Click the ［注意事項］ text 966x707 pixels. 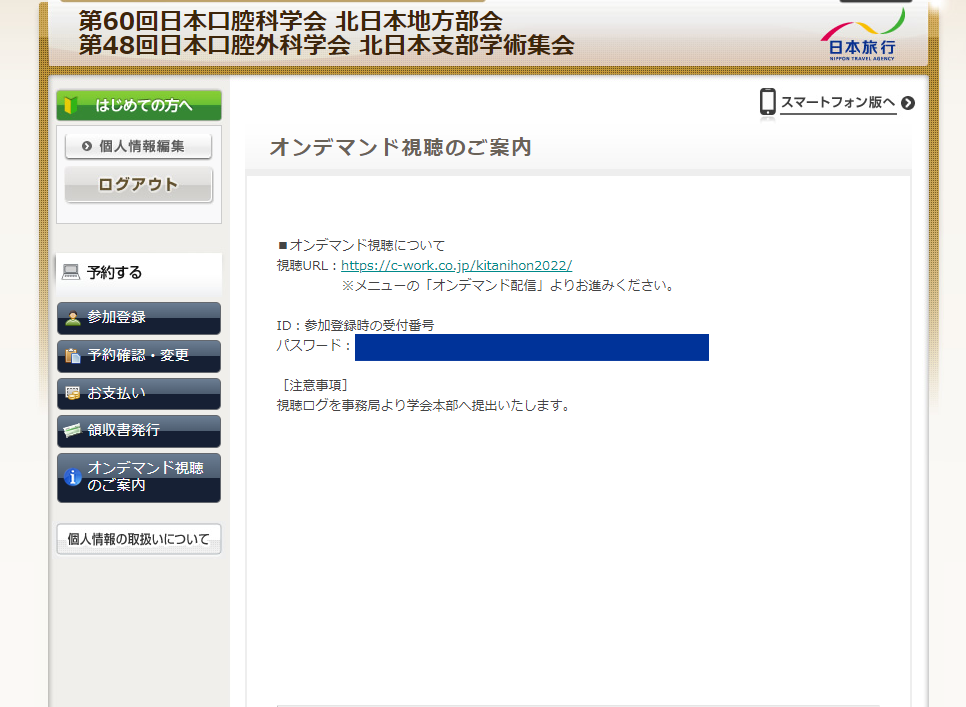tap(315, 386)
